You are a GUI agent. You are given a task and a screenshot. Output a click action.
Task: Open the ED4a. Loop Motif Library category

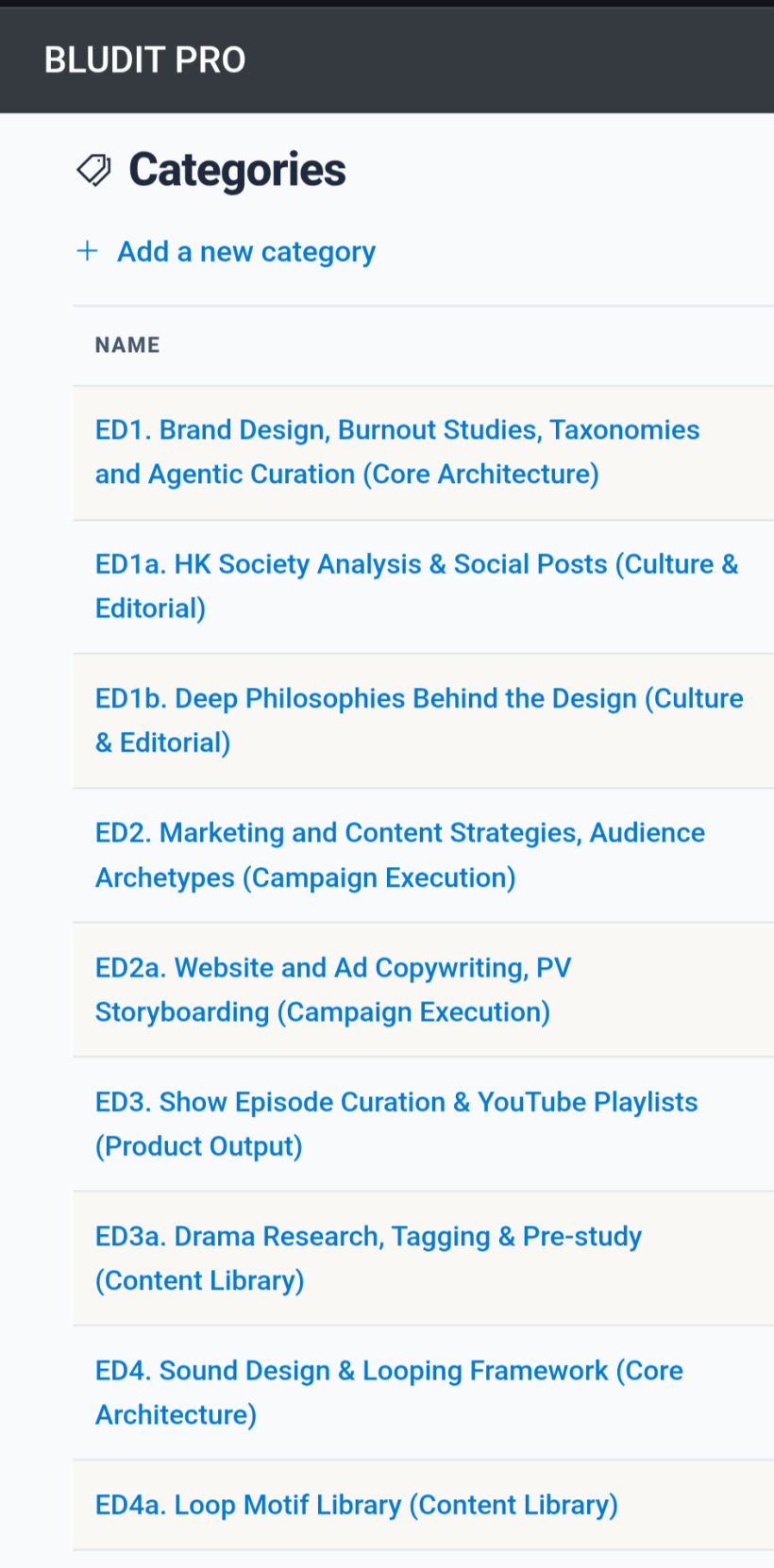357,1505
